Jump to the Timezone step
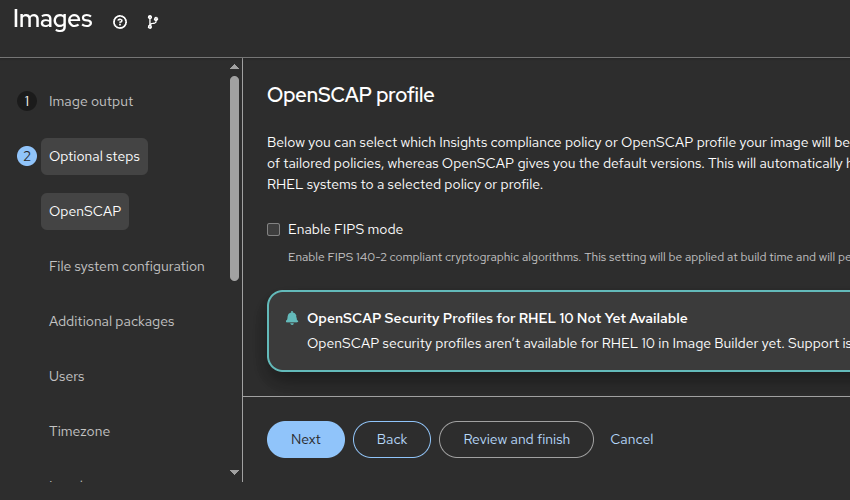 [x=79, y=431]
